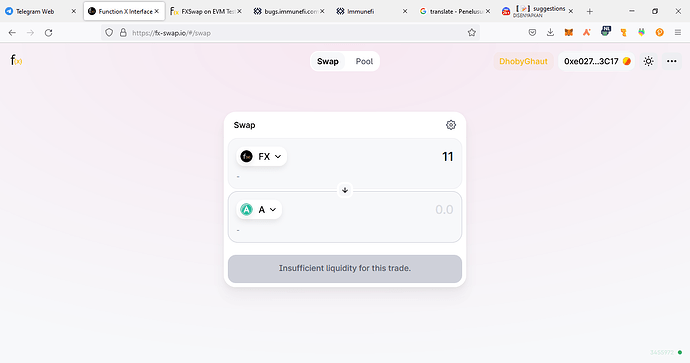The width and height of the screenshot is (690, 363).
Task: Open a new browser tab with plus
Action: click(x=590, y=11)
